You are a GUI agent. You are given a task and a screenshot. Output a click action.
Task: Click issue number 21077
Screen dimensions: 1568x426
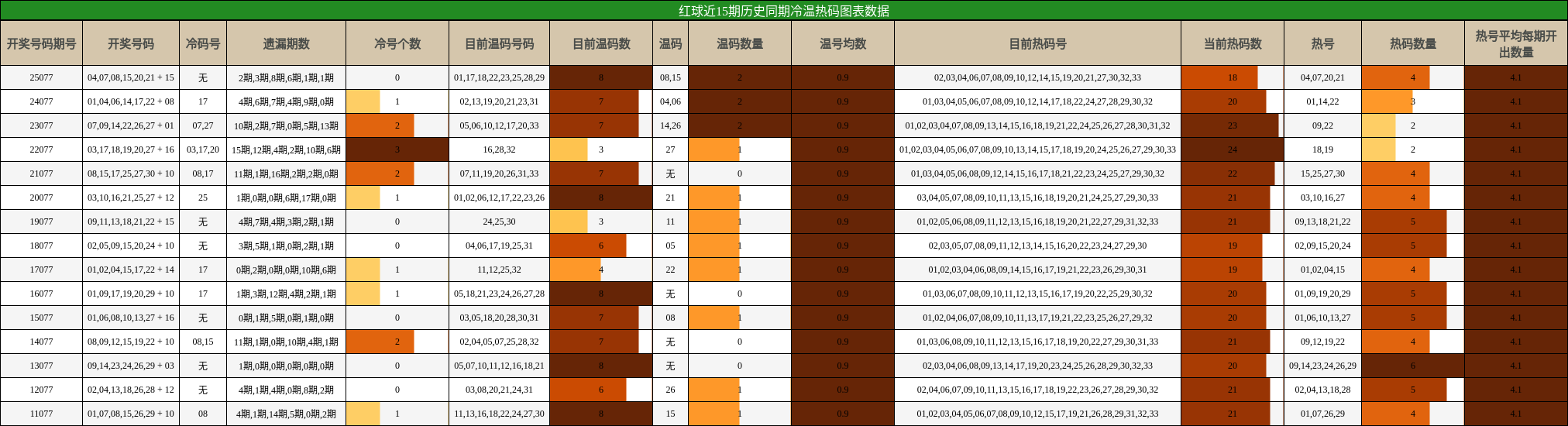tap(41, 173)
